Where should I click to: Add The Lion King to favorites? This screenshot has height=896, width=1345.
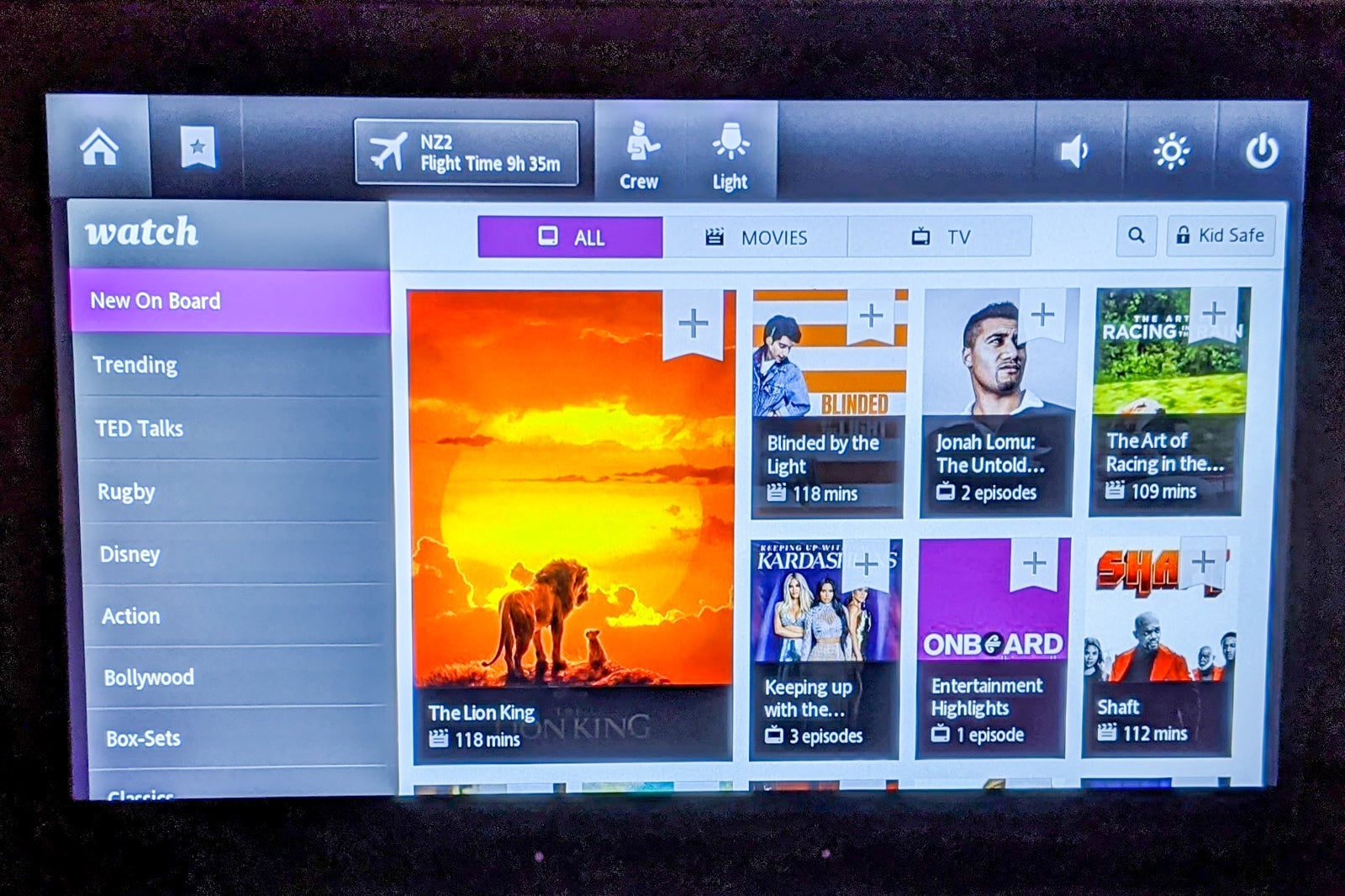pos(694,324)
